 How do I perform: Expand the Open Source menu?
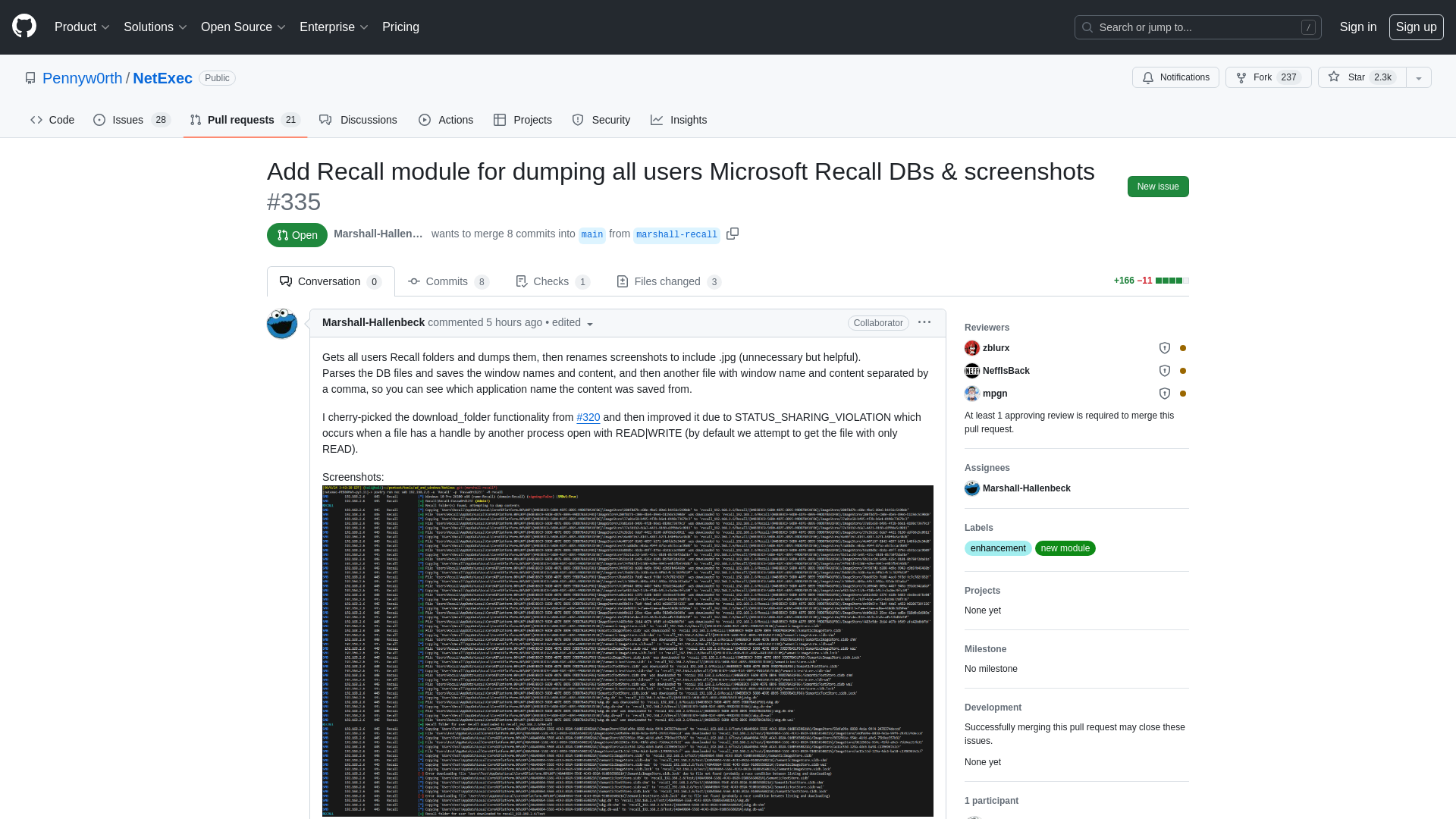pyautogui.click(x=243, y=27)
